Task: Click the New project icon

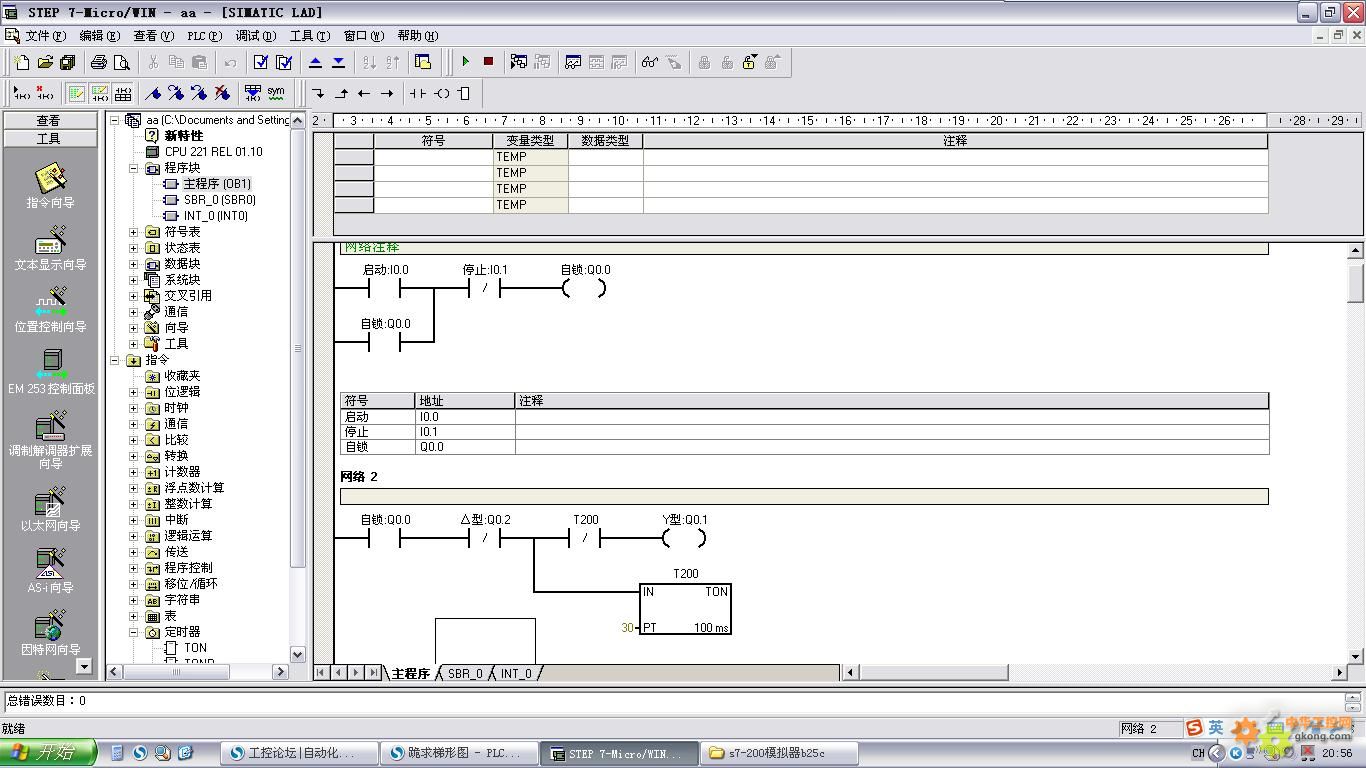Action: coord(22,62)
